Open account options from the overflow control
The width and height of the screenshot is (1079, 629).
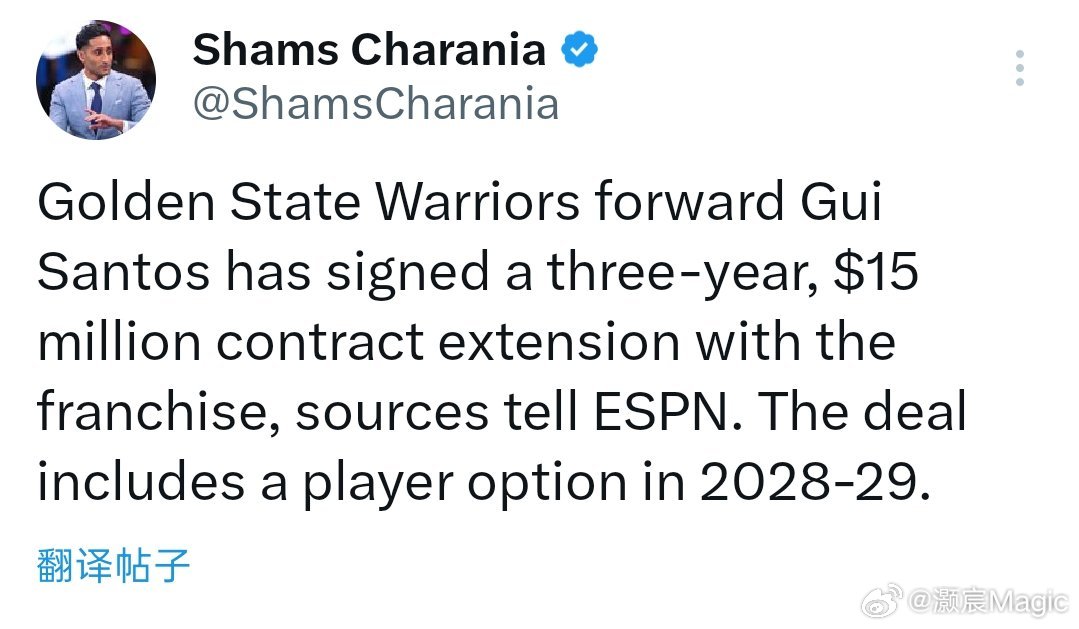[1019, 67]
